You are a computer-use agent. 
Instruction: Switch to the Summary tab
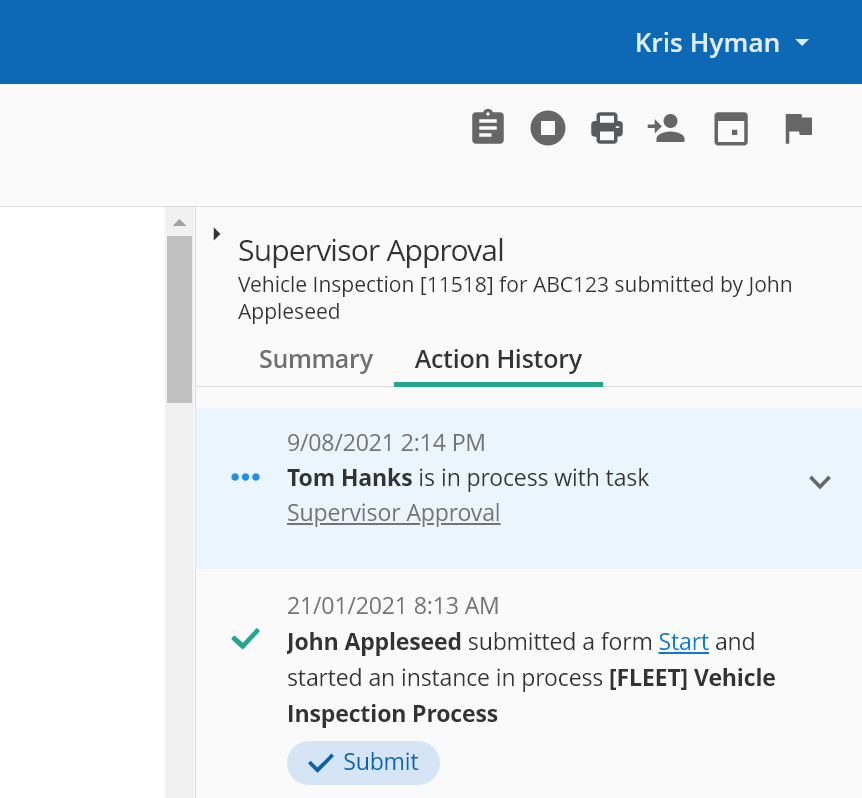click(x=316, y=359)
